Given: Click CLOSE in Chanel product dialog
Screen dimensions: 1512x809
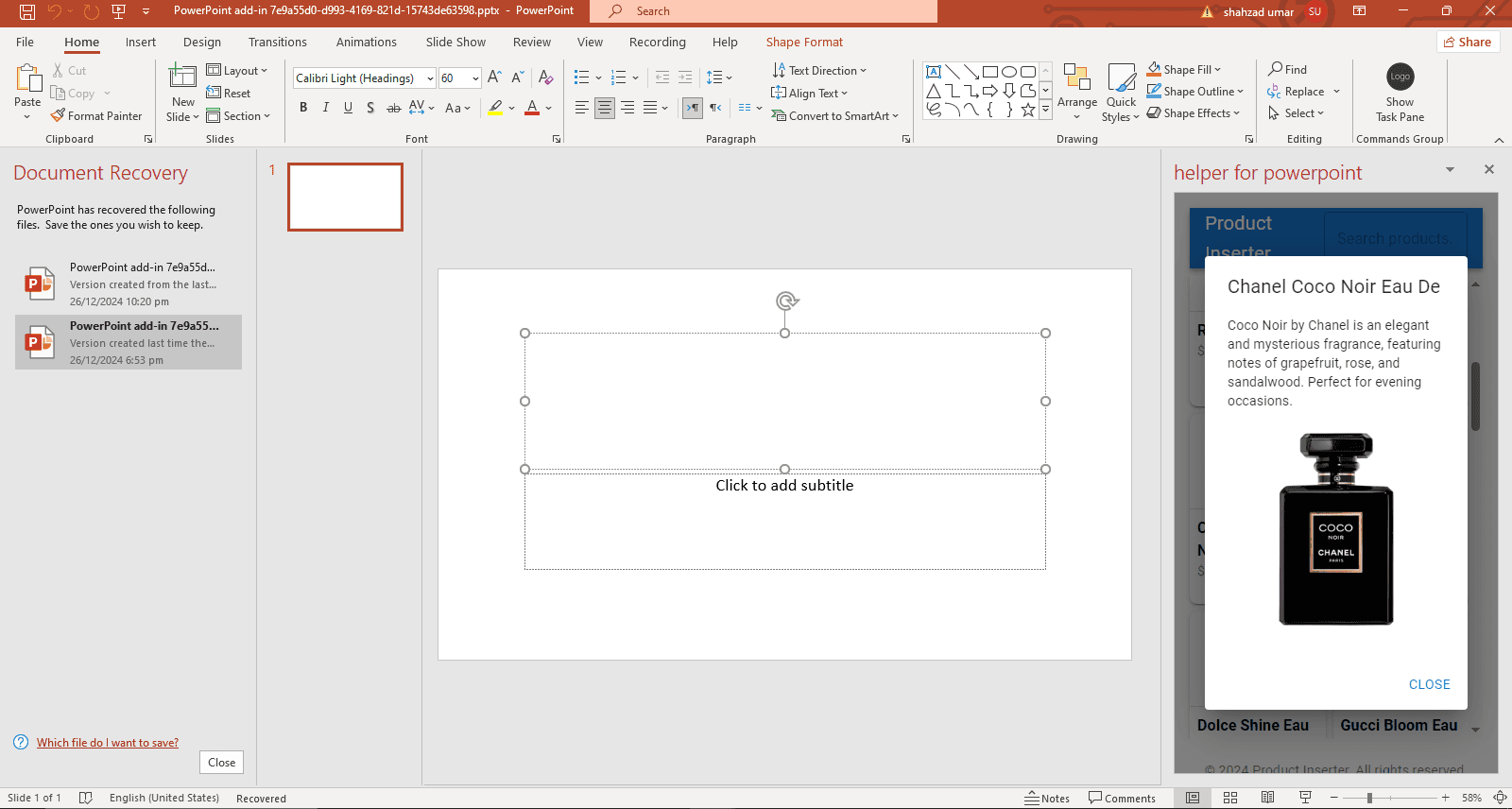Looking at the screenshot, I should tap(1429, 684).
